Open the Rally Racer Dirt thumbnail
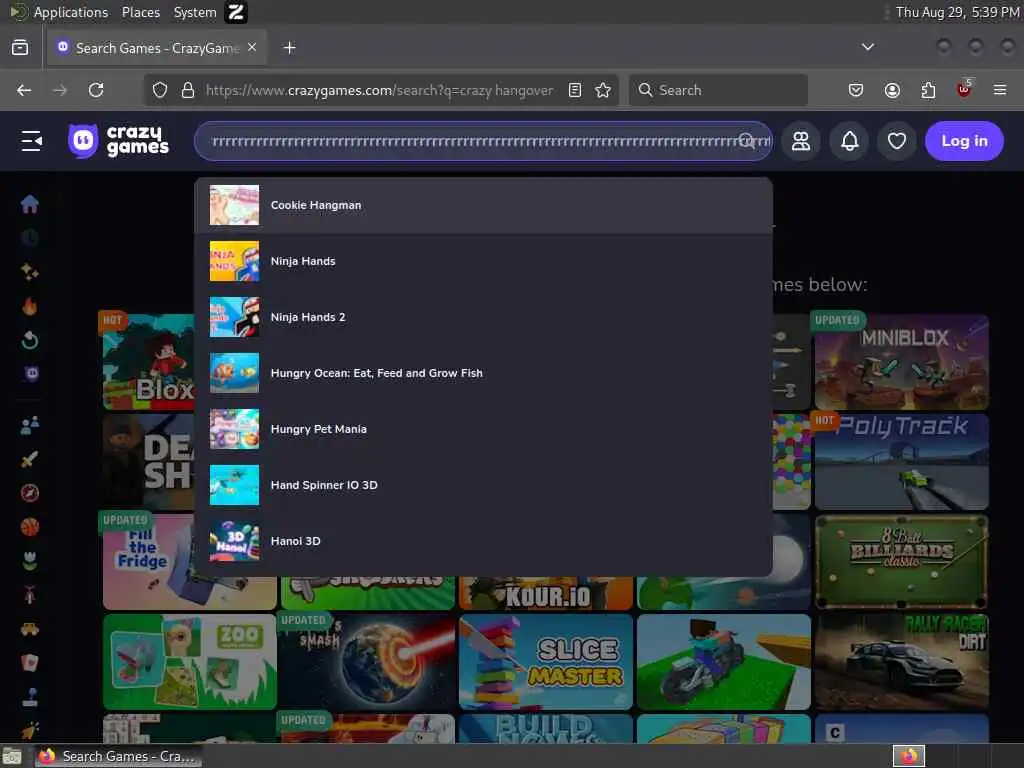The width and height of the screenshot is (1024, 768). point(901,662)
